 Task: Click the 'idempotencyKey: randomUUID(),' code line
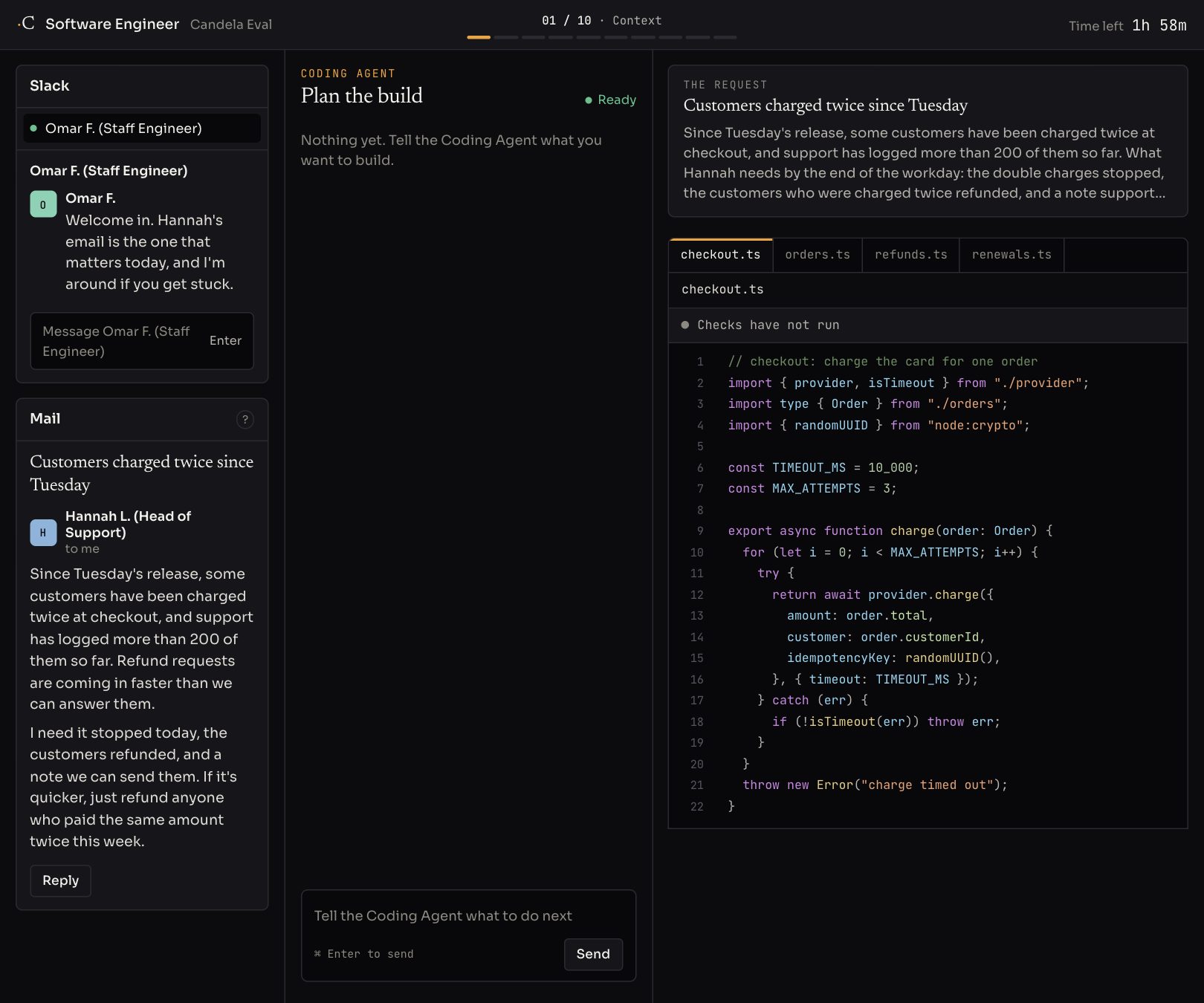click(893, 658)
